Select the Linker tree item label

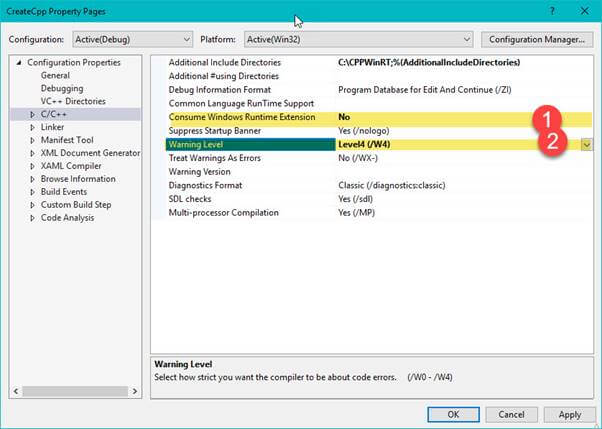pyautogui.click(x=52, y=127)
